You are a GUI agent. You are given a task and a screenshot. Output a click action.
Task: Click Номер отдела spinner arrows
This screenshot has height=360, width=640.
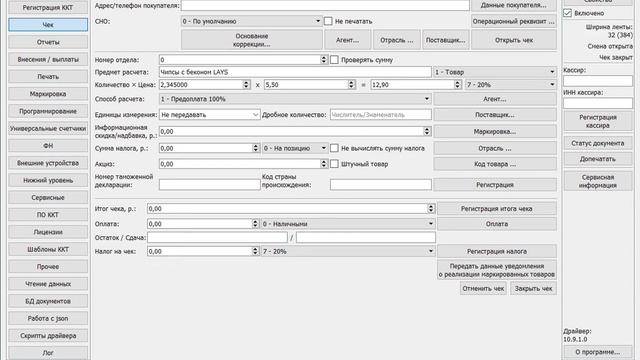pyautogui.click(x=324, y=60)
